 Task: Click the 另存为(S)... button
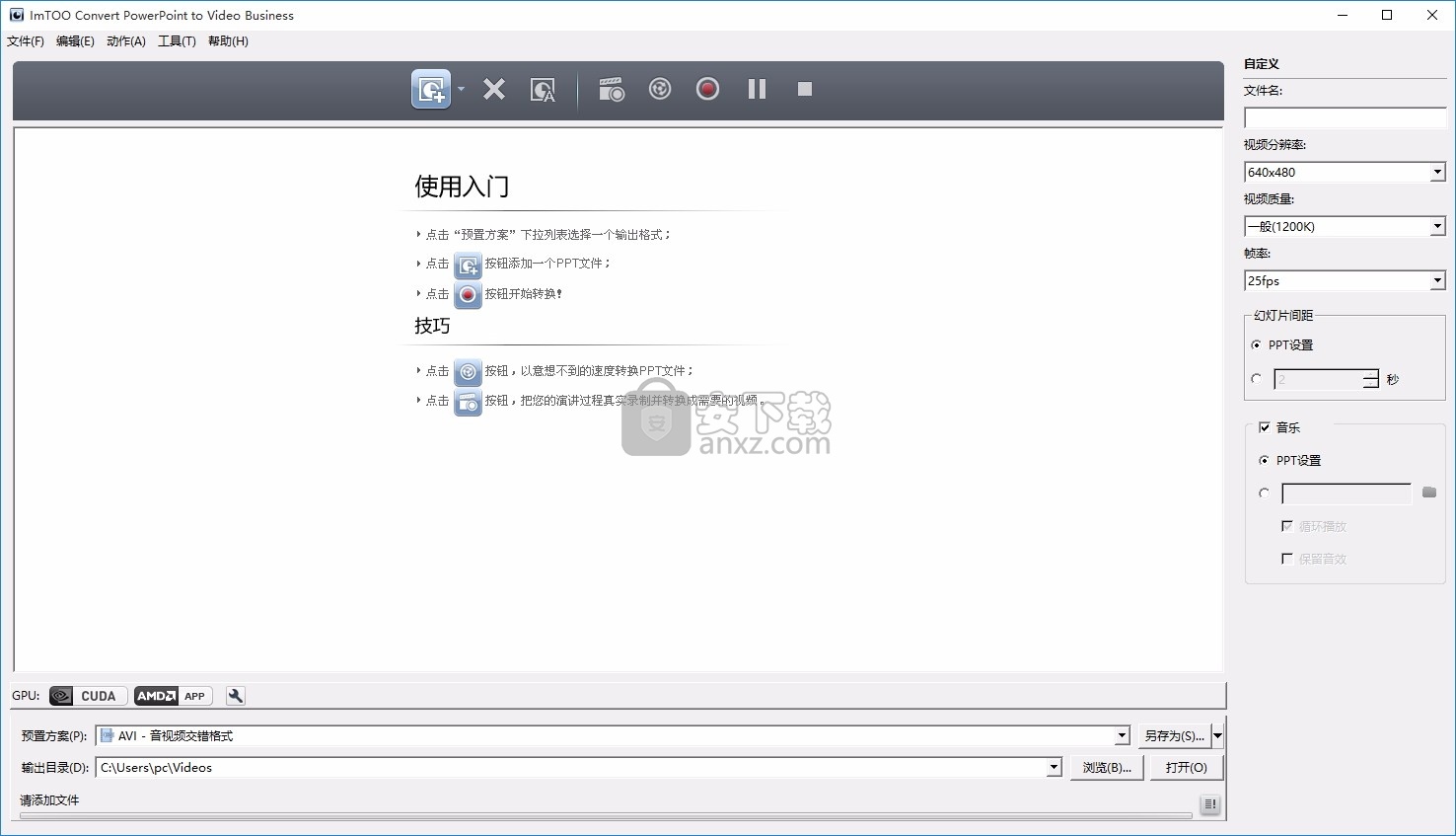[1174, 736]
